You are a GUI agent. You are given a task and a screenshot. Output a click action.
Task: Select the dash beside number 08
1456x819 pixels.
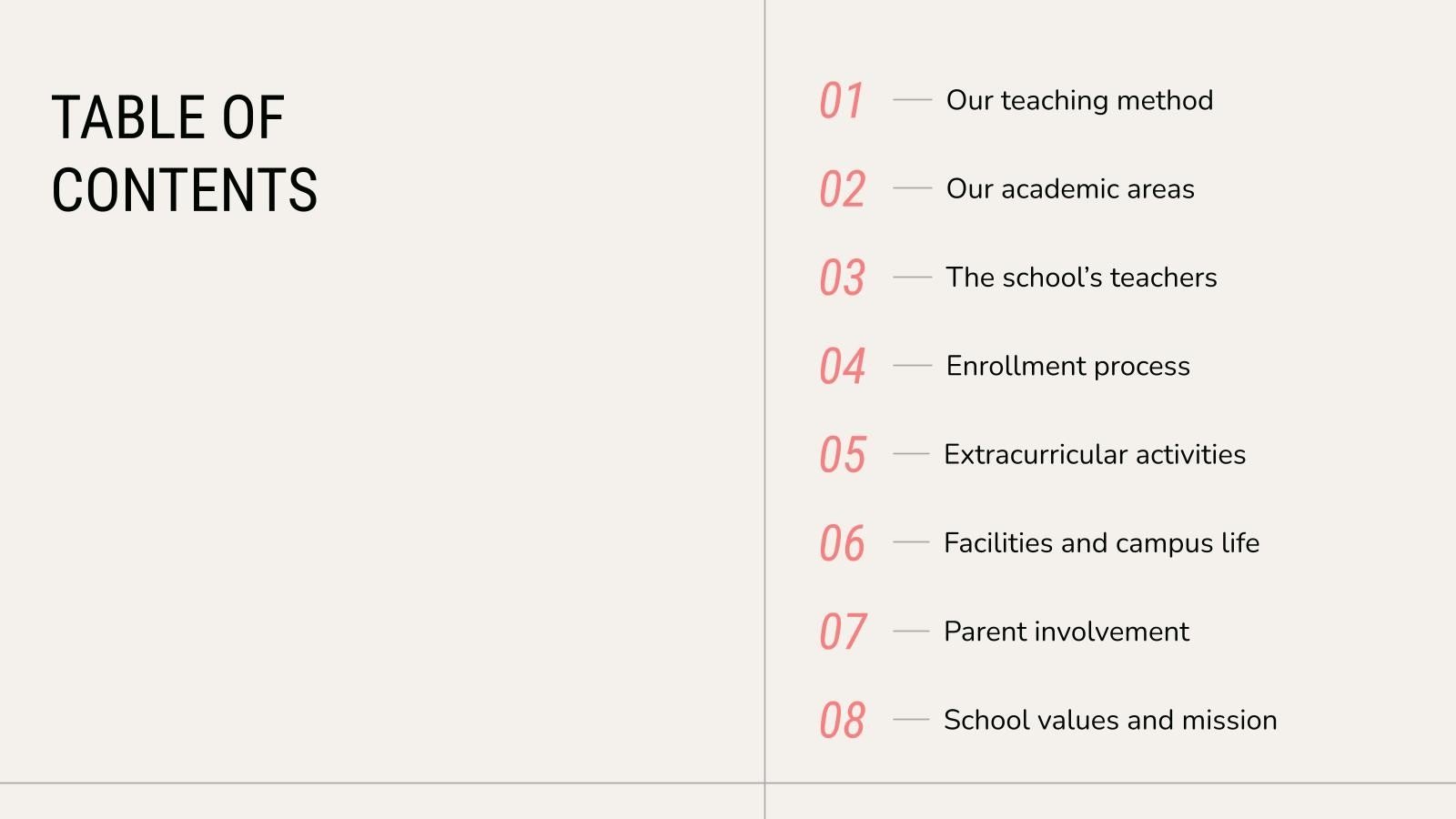pyautogui.click(x=910, y=719)
